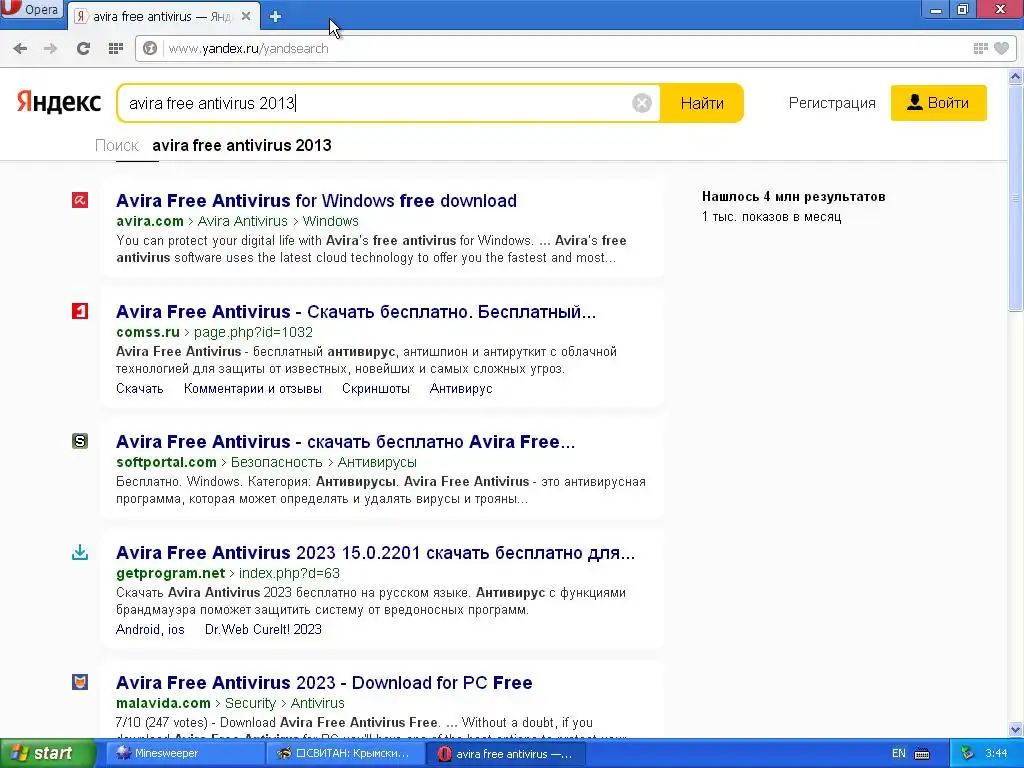This screenshot has height=768, width=1024.
Task: Open Dr.Web CureIt! 2023 sitelink
Action: coord(263,630)
